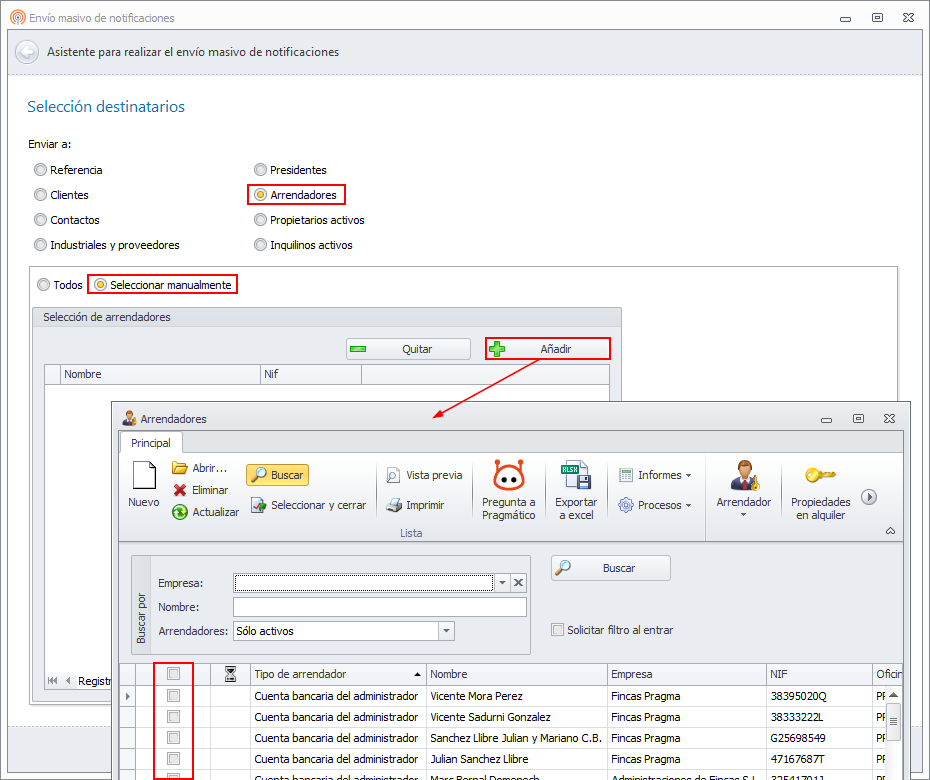Image resolution: width=930 pixels, height=780 pixels.
Task: Click Exportar a excel icon
Action: click(575, 475)
